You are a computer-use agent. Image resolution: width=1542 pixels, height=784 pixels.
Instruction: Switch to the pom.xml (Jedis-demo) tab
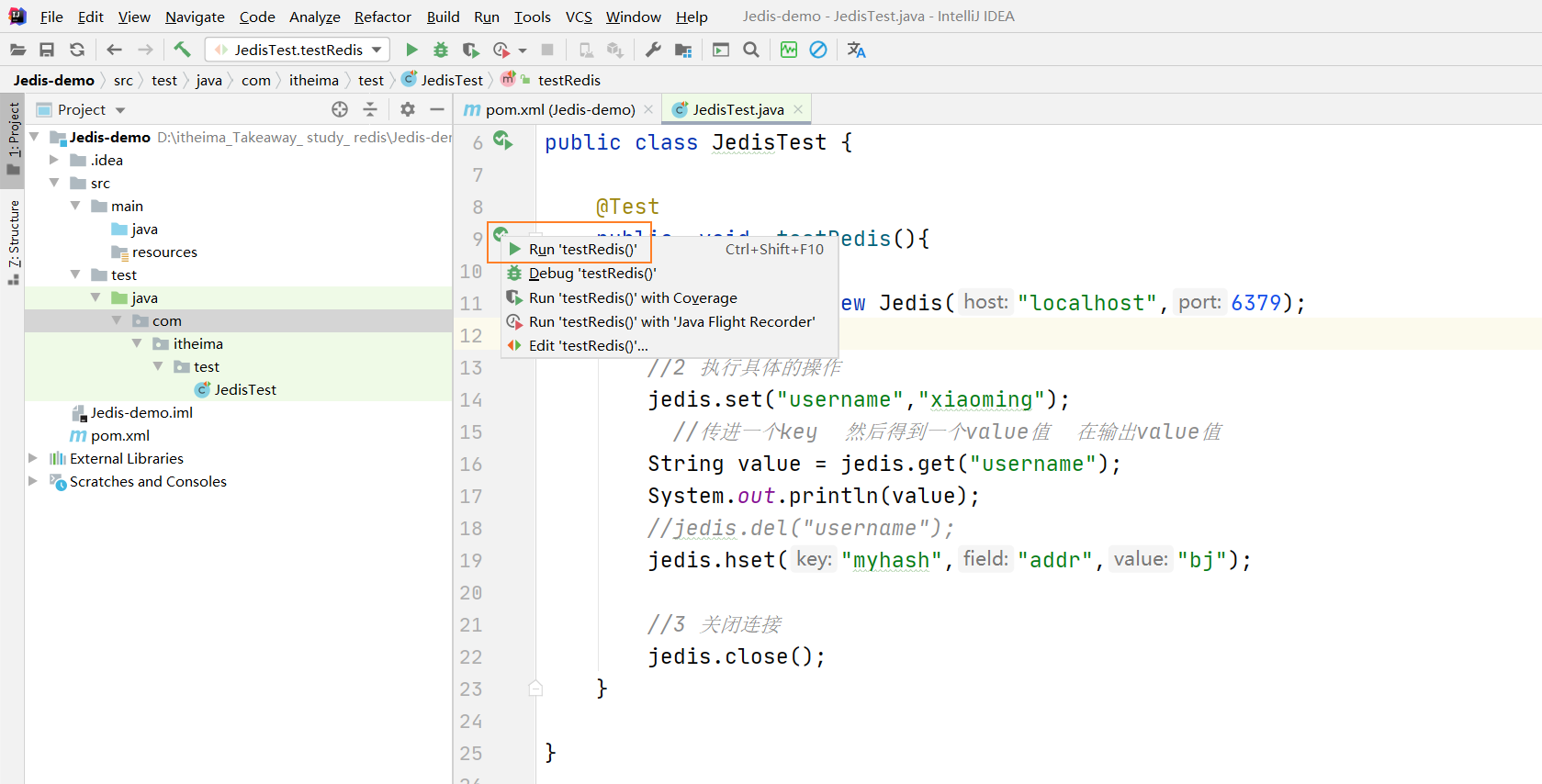(560, 109)
